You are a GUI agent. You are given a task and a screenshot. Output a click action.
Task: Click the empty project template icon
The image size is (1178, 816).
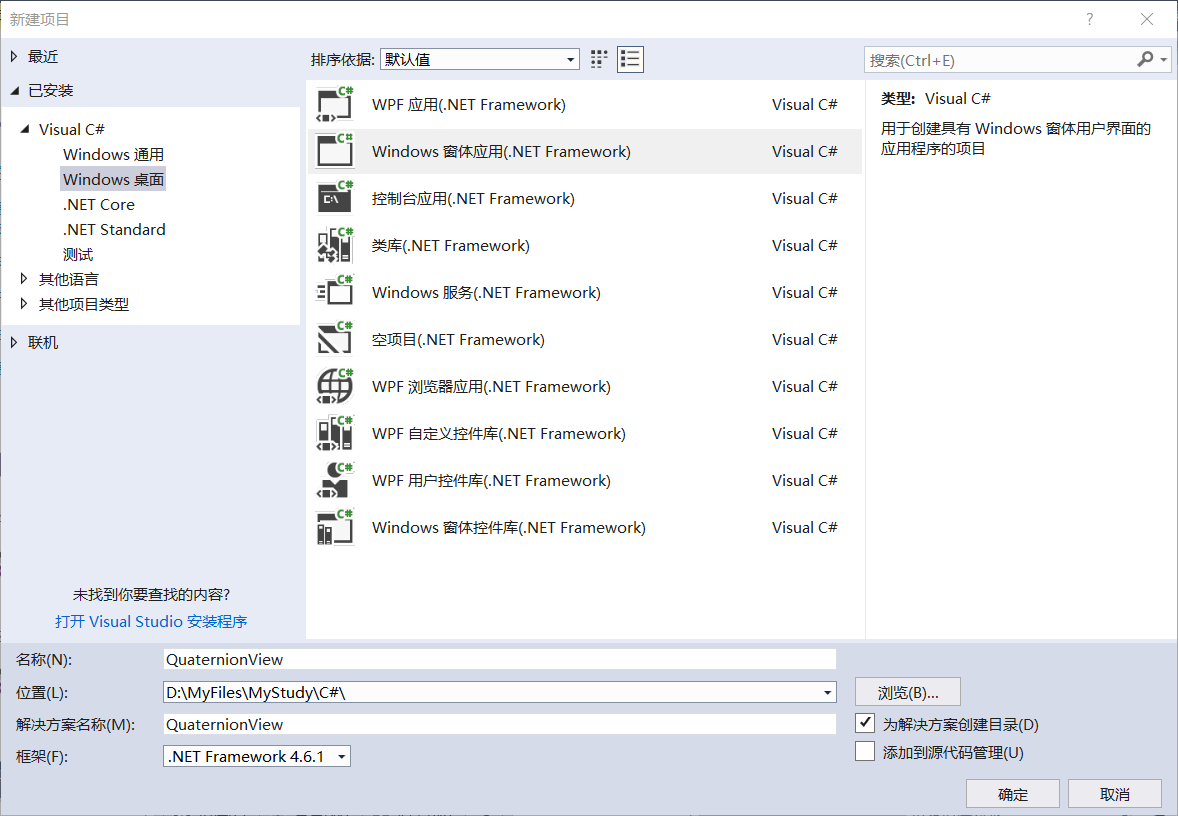click(334, 339)
